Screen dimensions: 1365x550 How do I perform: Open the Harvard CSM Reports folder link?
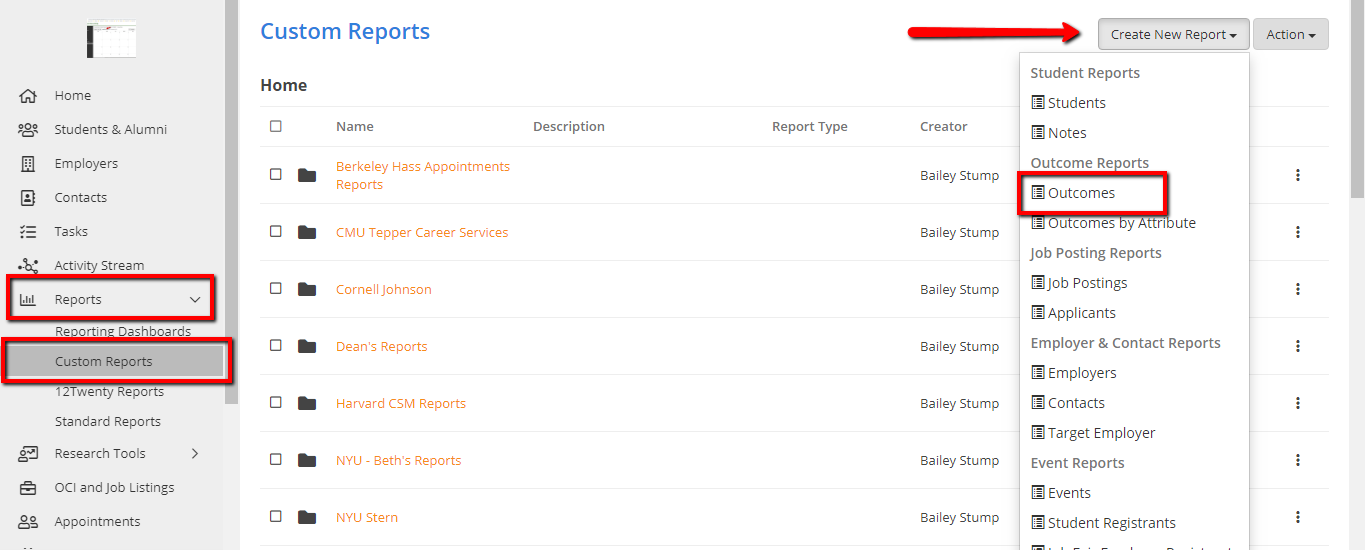coord(400,404)
